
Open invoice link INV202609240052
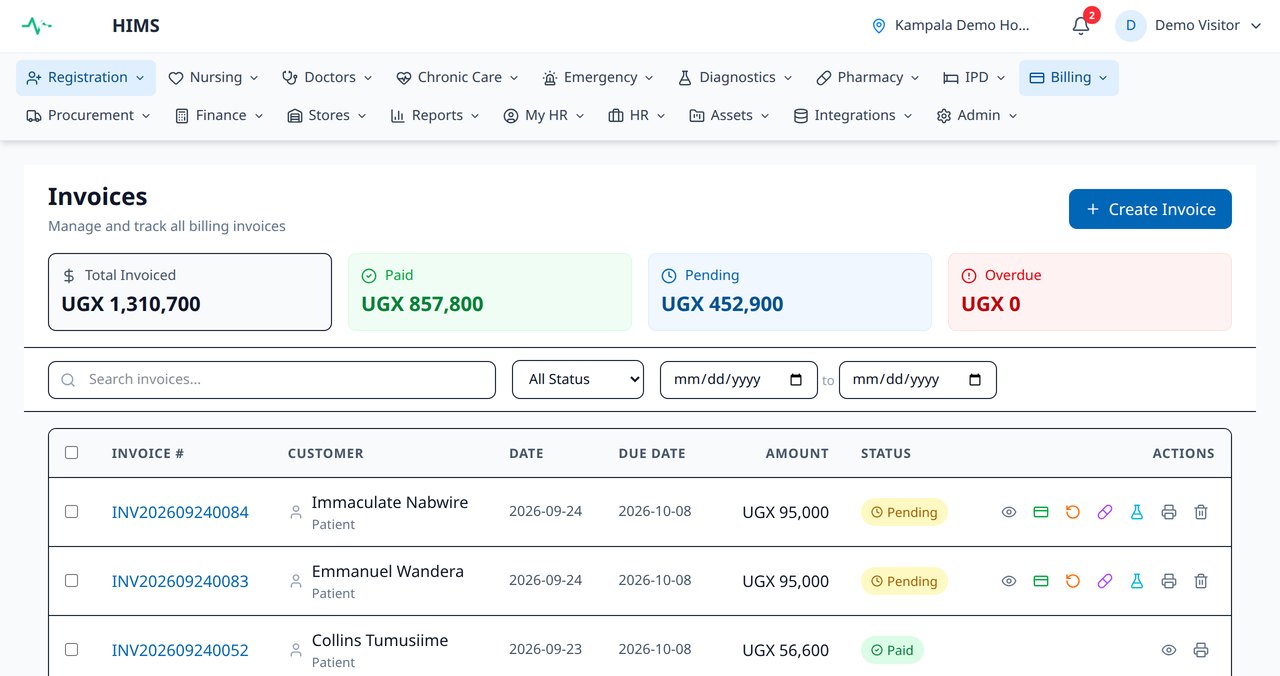180,651
